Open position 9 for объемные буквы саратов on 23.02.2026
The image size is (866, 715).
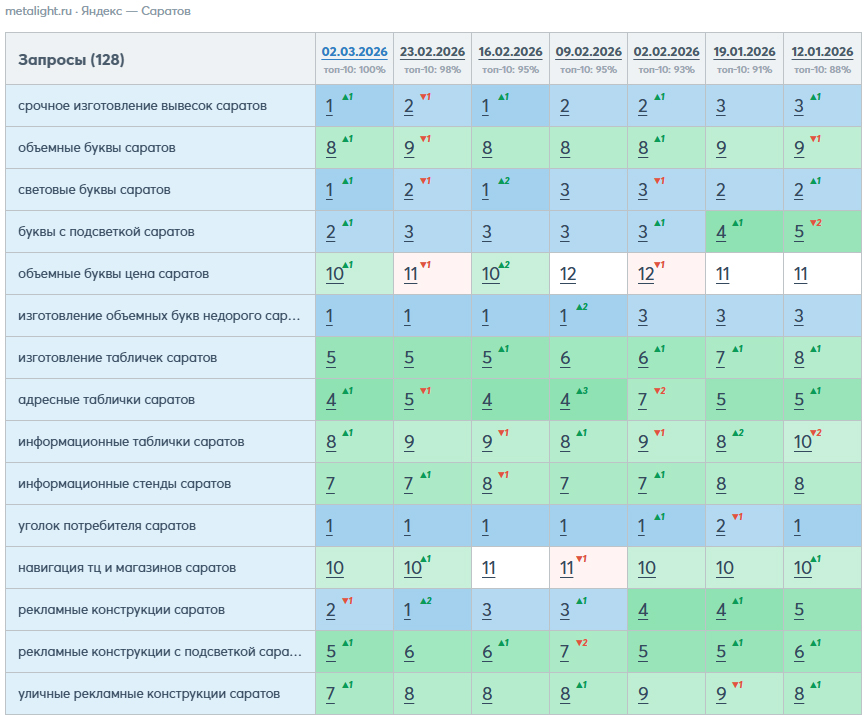[x=409, y=148]
